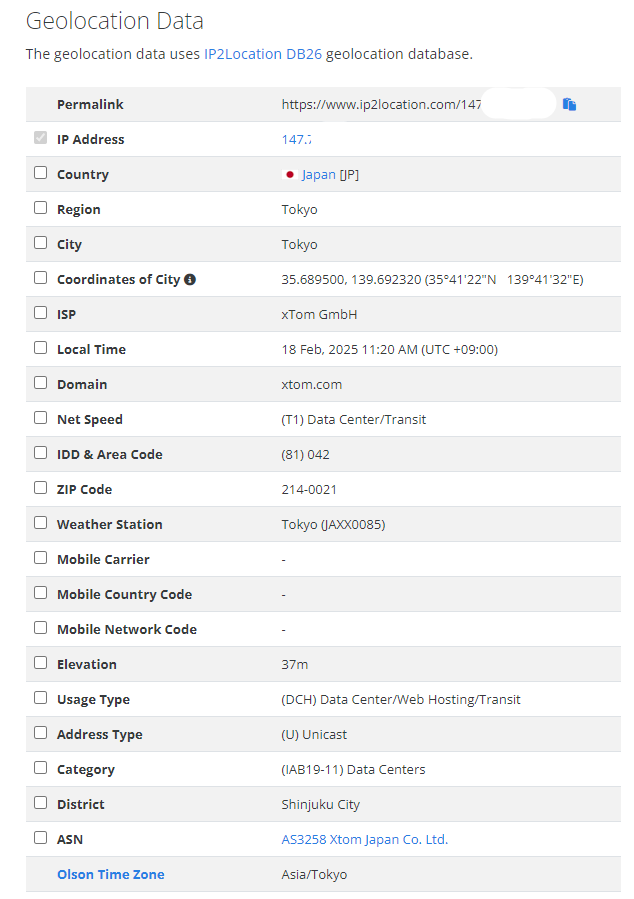The image size is (634, 899).
Task: Select the Usage Type checkbox
Action: click(x=40, y=697)
